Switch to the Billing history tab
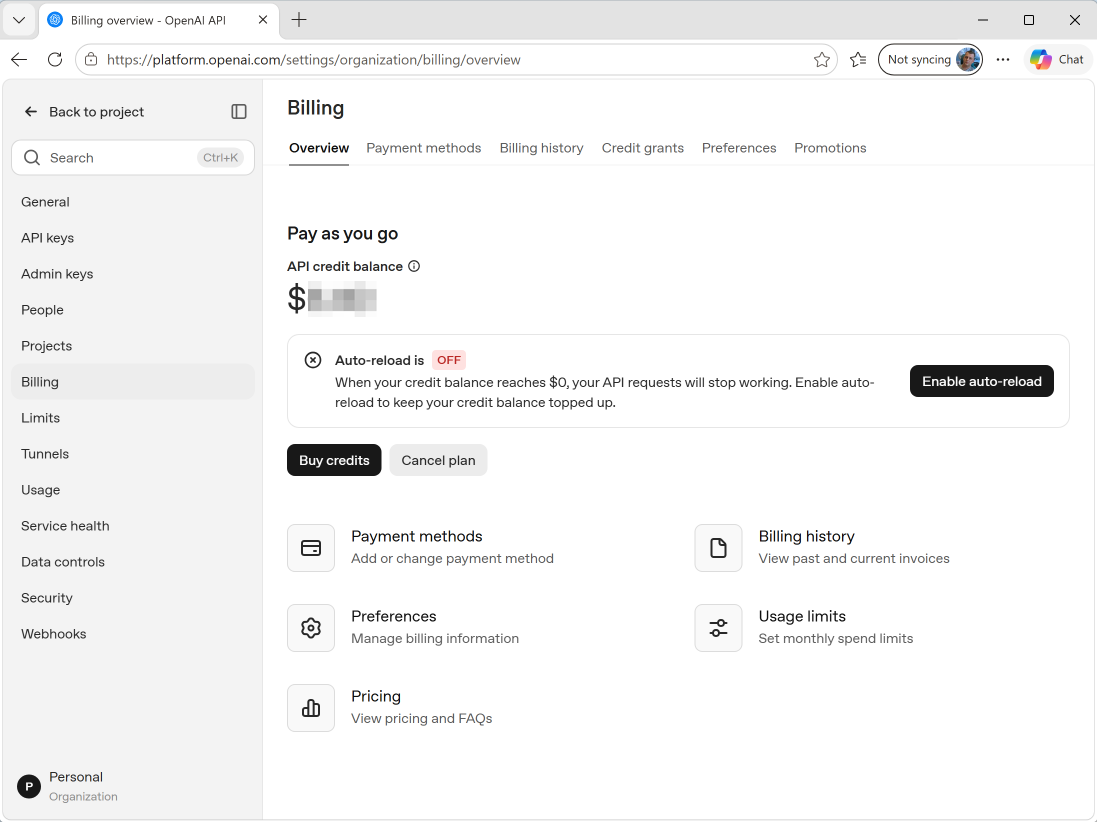Viewport: 1097px width, 822px height. (542, 148)
